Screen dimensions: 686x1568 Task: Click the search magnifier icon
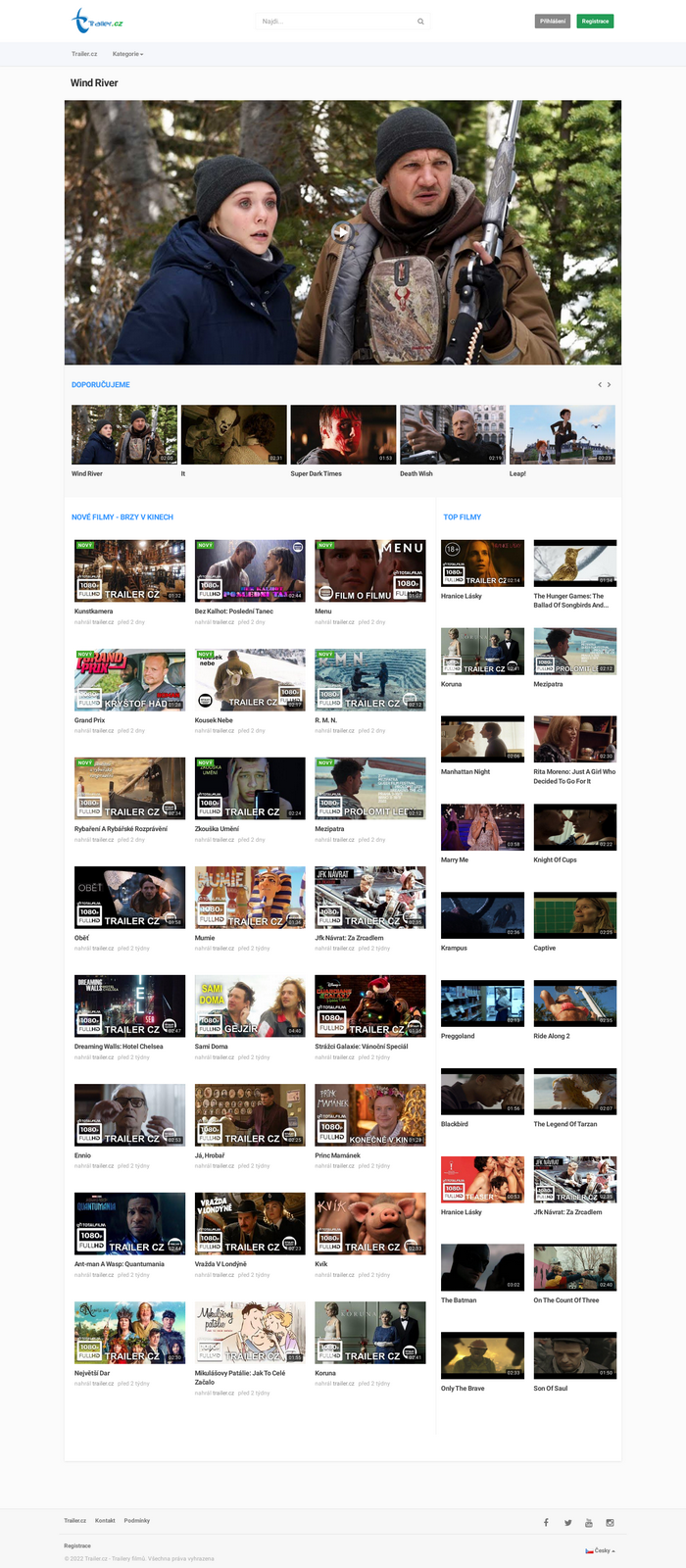421,21
